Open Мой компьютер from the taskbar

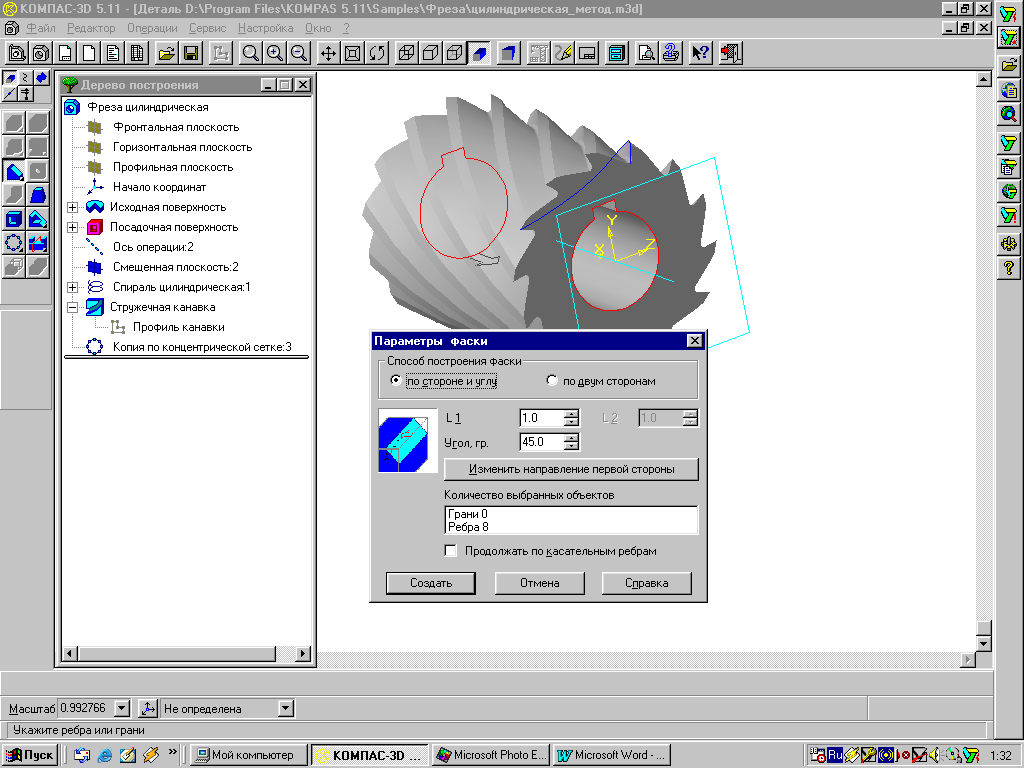point(249,755)
